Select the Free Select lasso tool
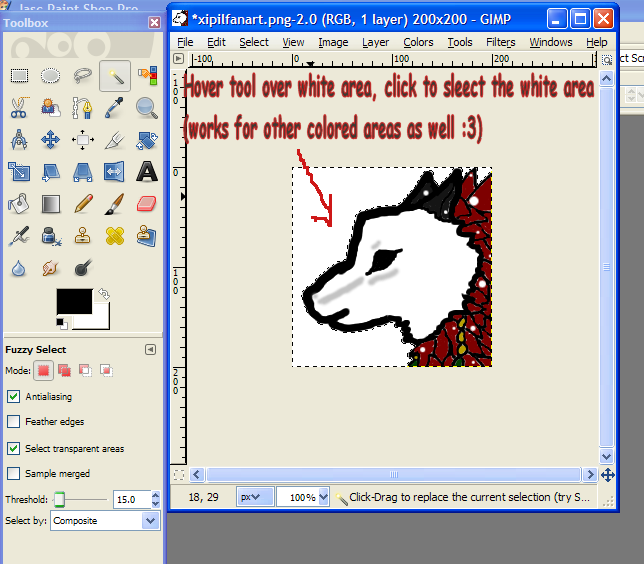 [x=83, y=76]
